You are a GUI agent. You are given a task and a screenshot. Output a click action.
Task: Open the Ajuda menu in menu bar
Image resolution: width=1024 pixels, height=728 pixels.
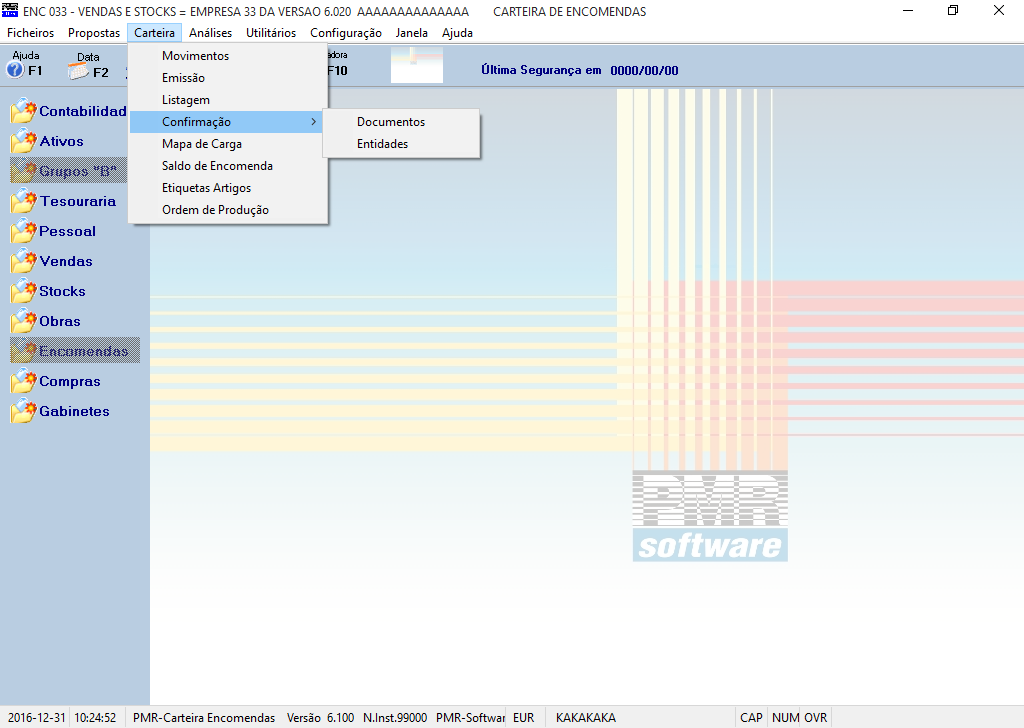457,33
